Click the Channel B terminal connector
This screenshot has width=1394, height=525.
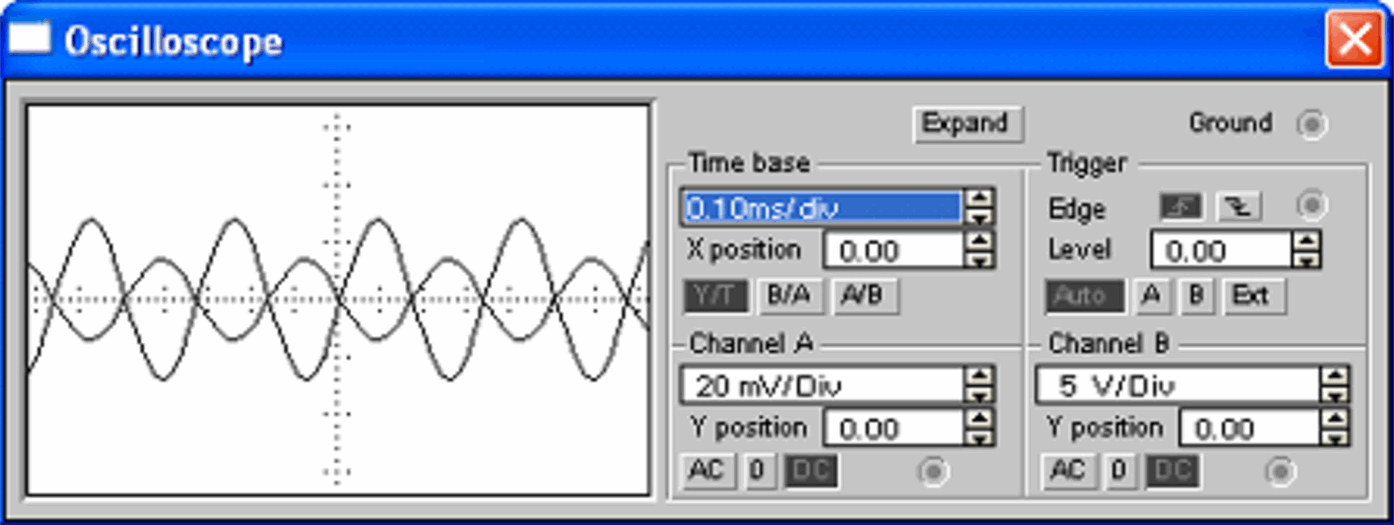point(1281,472)
